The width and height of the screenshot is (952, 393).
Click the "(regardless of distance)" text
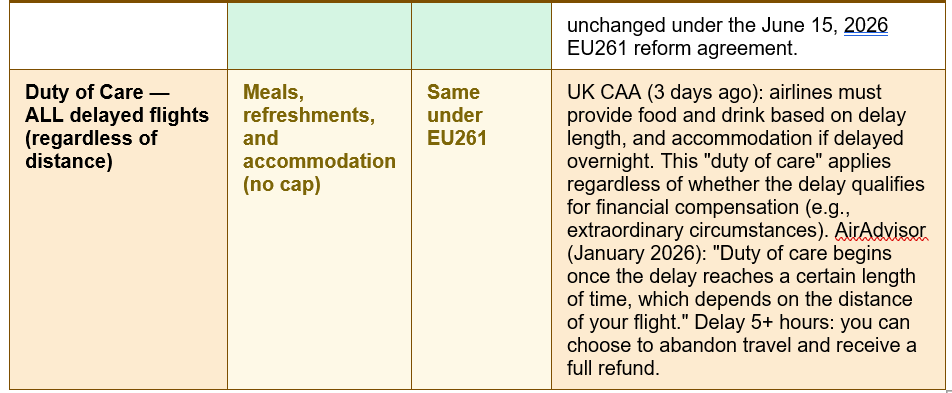pyautogui.click(x=91, y=150)
